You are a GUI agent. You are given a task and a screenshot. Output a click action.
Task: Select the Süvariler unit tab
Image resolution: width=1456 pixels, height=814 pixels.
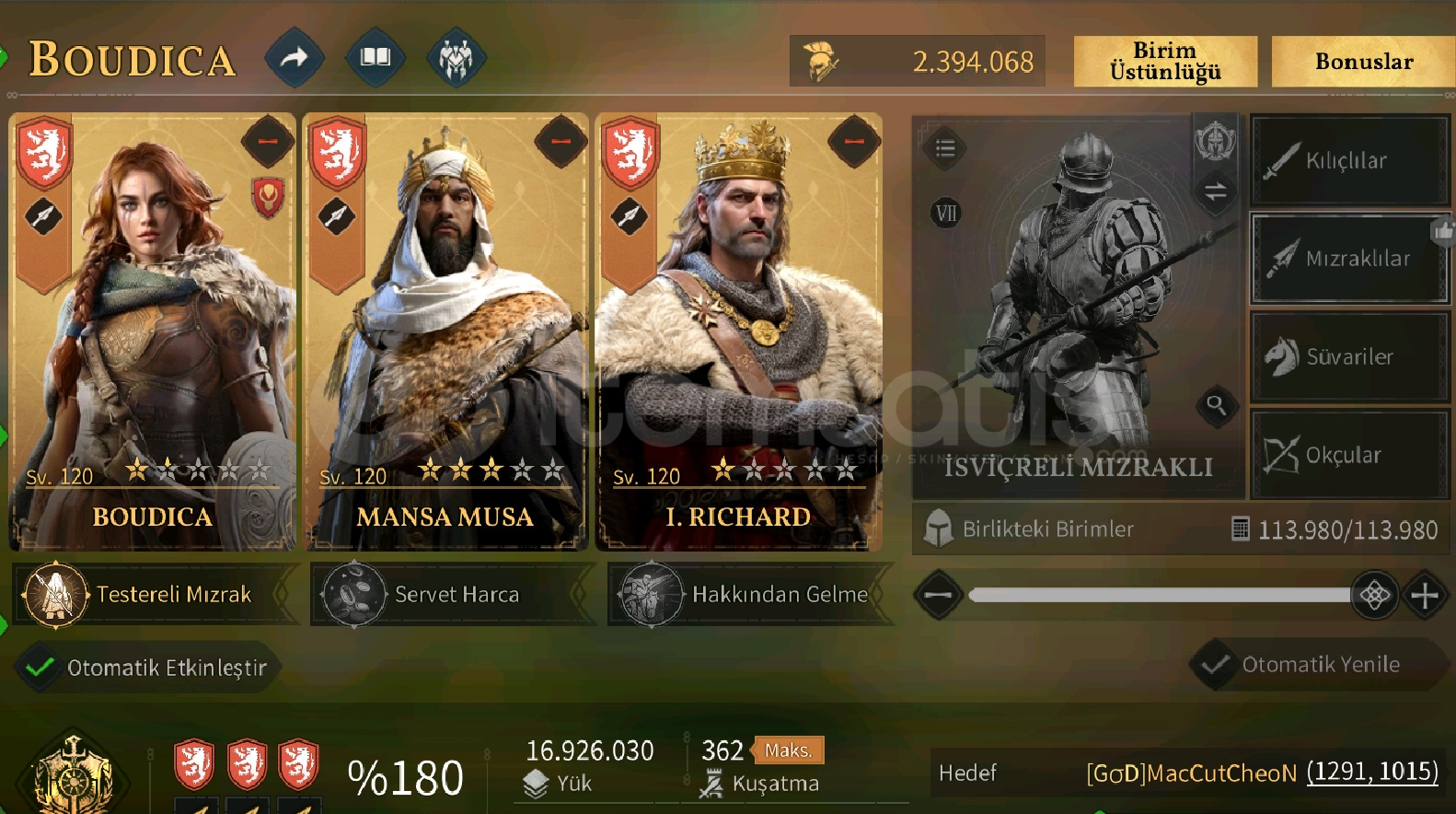[x=1349, y=356]
